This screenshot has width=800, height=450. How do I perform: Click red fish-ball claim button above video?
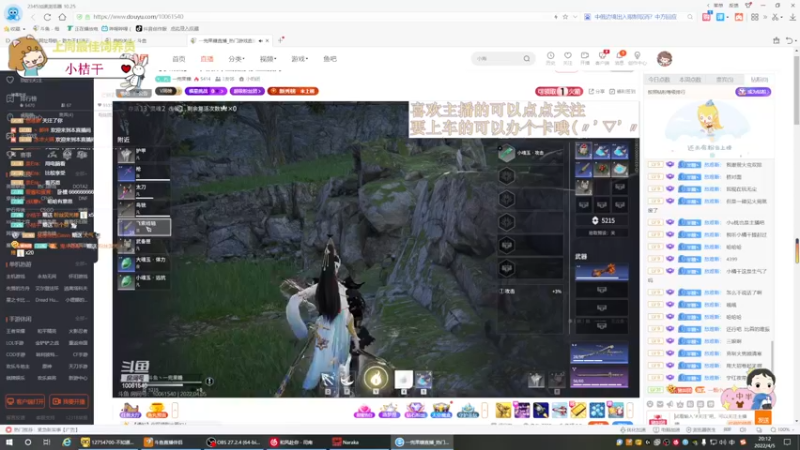559,91
